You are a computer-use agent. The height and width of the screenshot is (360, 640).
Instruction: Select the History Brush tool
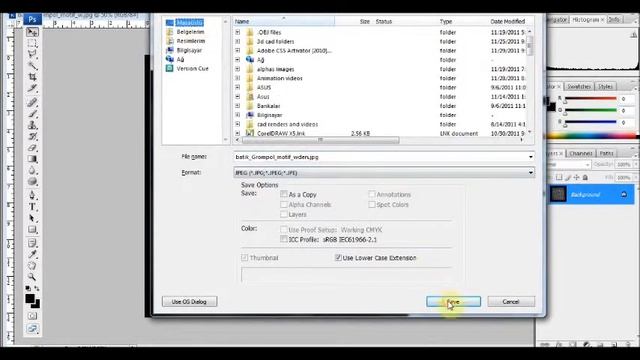pos(32,136)
